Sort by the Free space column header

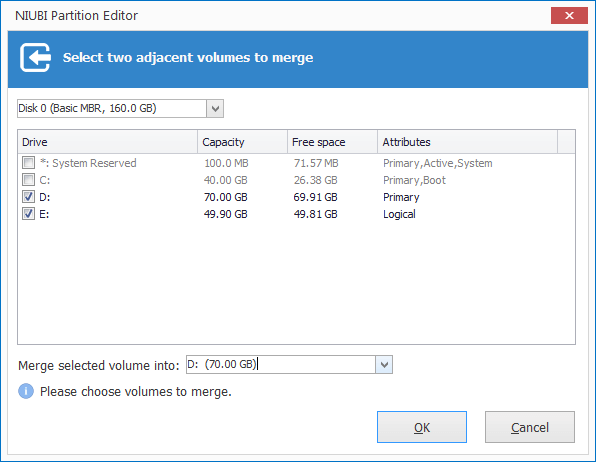(333, 142)
